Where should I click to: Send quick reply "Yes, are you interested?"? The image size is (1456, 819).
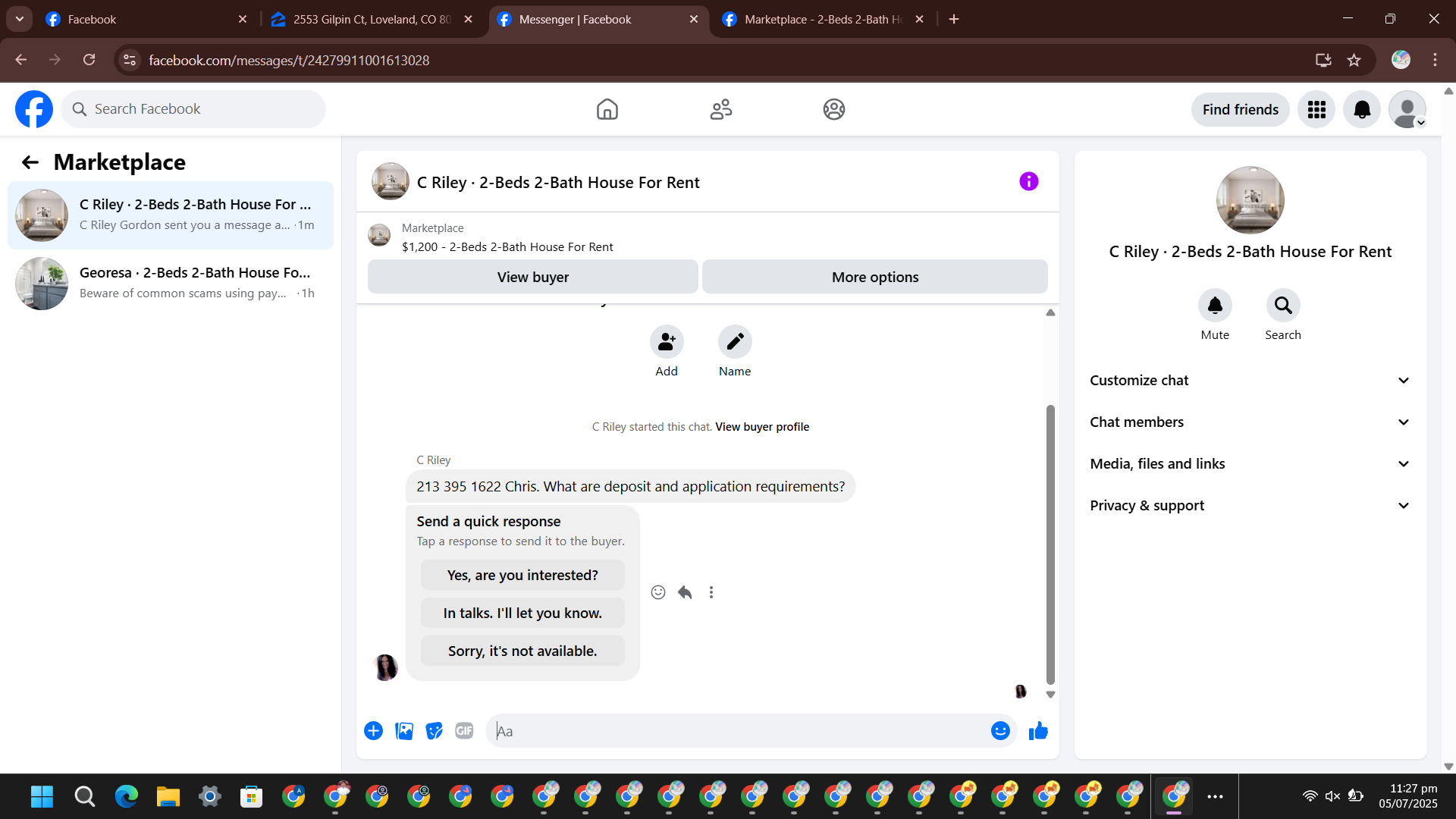tap(522, 576)
